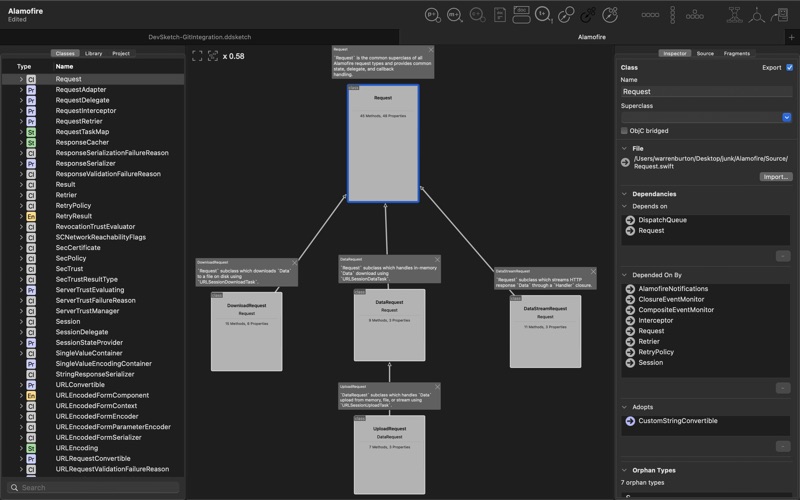Toggle the Export checkbox

coord(789,67)
